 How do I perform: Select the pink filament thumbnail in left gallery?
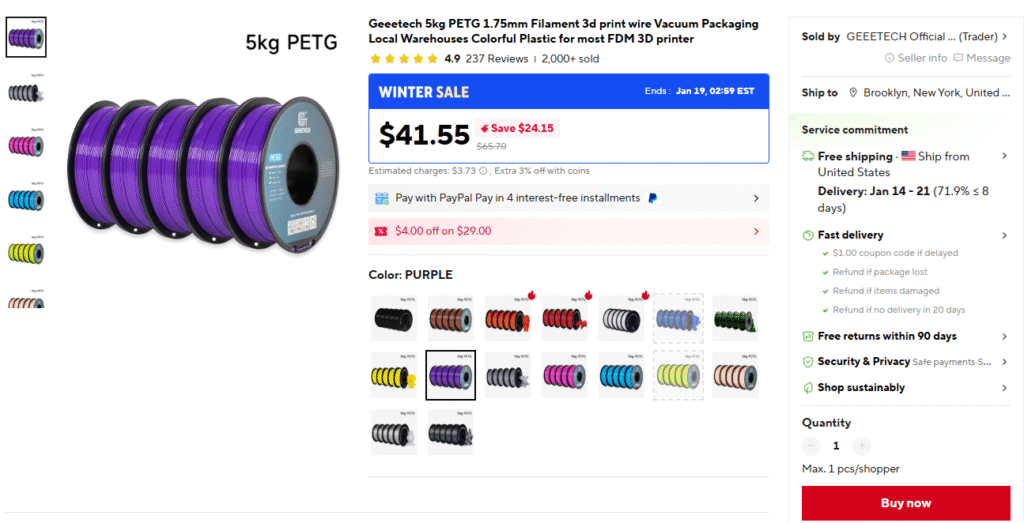click(x=25, y=144)
